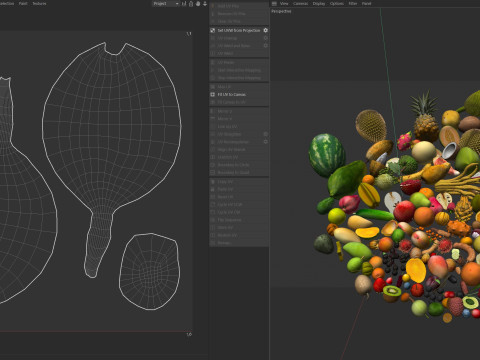480x360 pixels.
Task: Click the pan hand icon in the UV editor header
Action: (198, 4)
